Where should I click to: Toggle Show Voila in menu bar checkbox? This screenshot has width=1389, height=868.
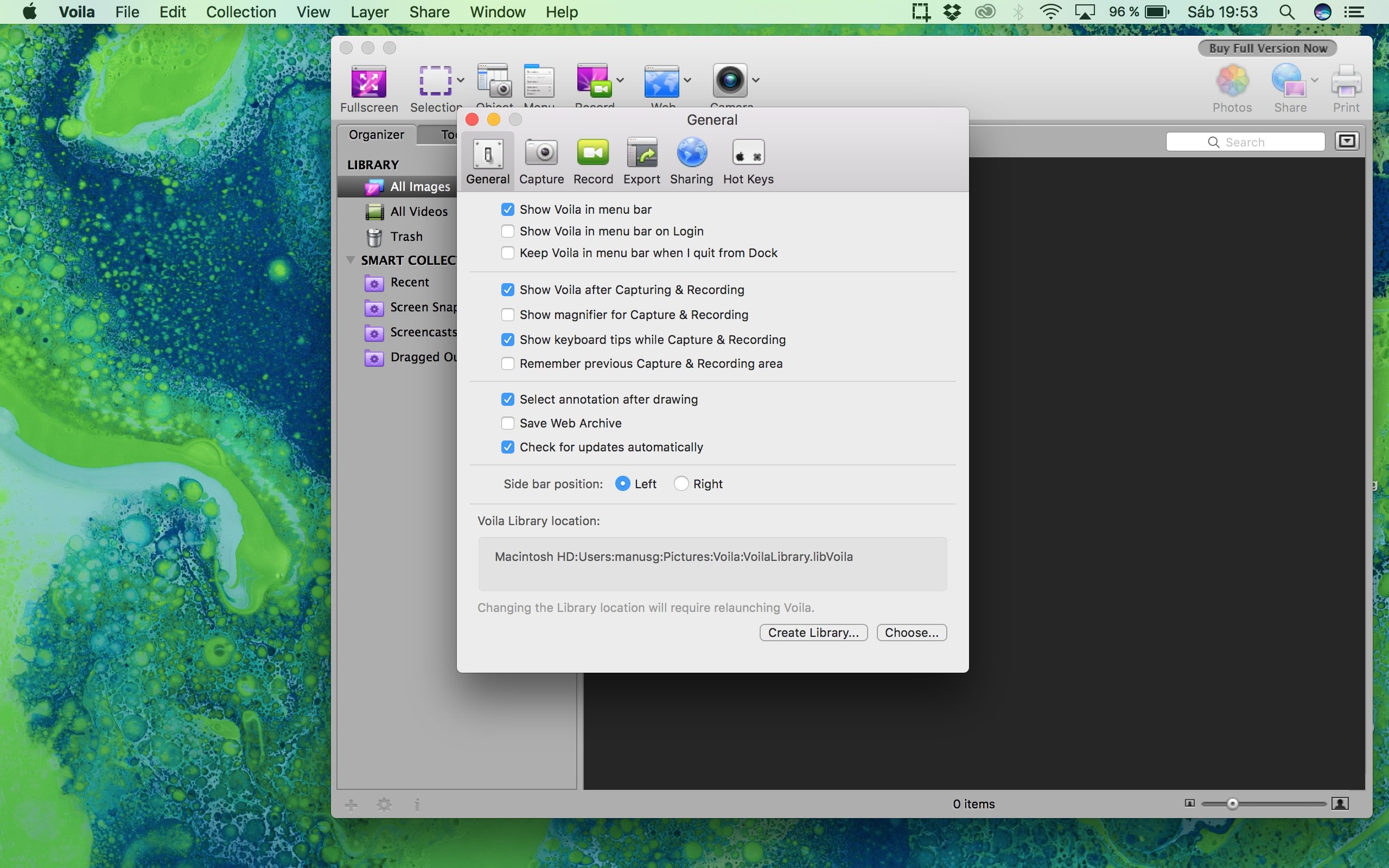(507, 209)
